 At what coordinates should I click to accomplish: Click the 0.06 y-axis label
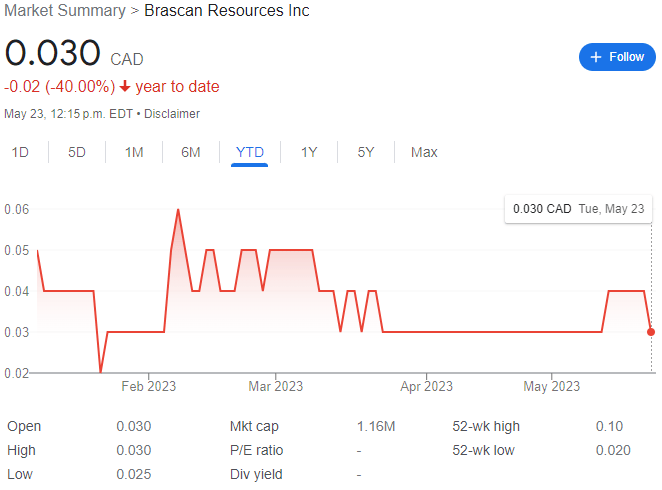(x=16, y=209)
